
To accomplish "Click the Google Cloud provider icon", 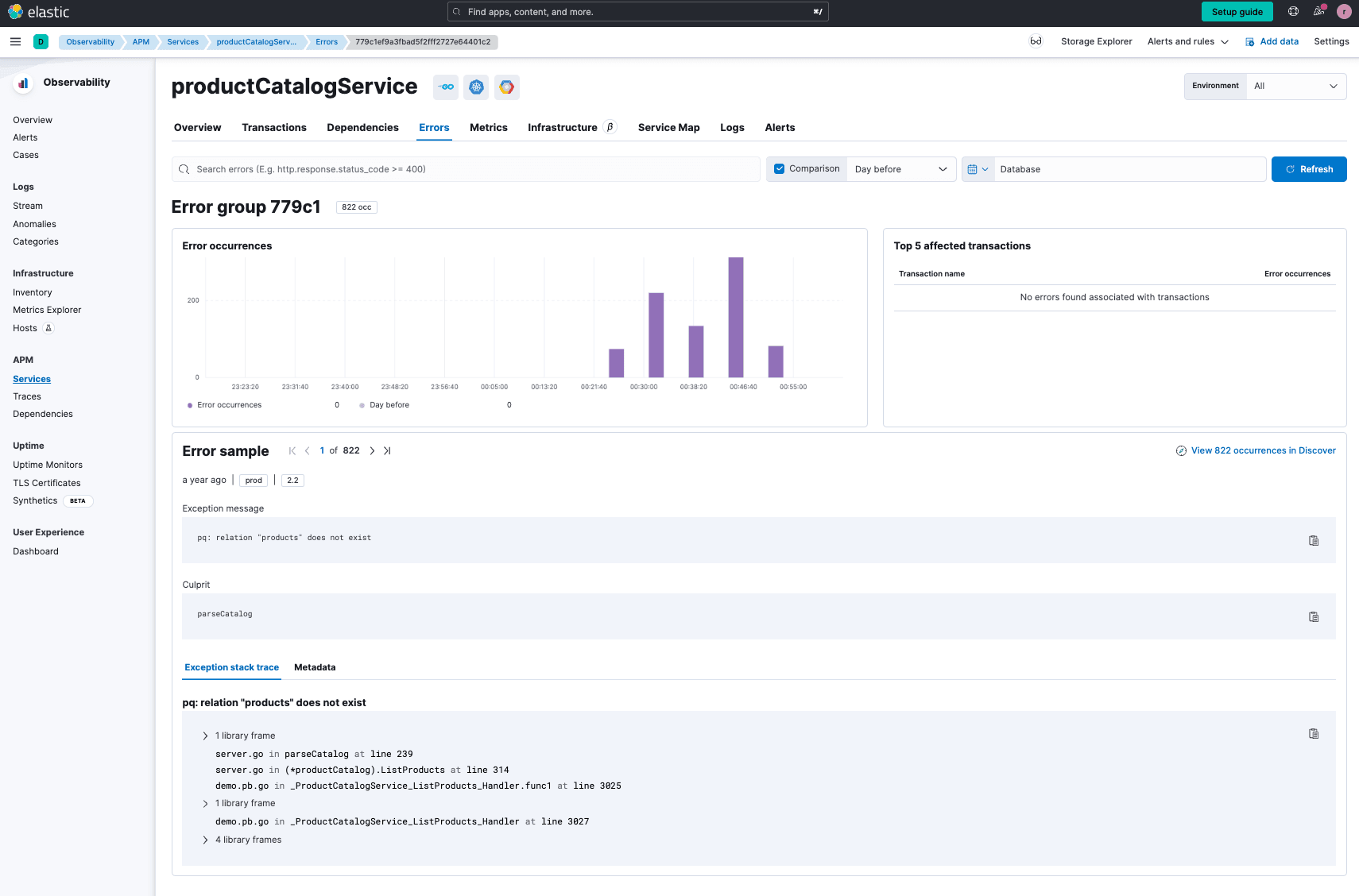I will tap(506, 87).
